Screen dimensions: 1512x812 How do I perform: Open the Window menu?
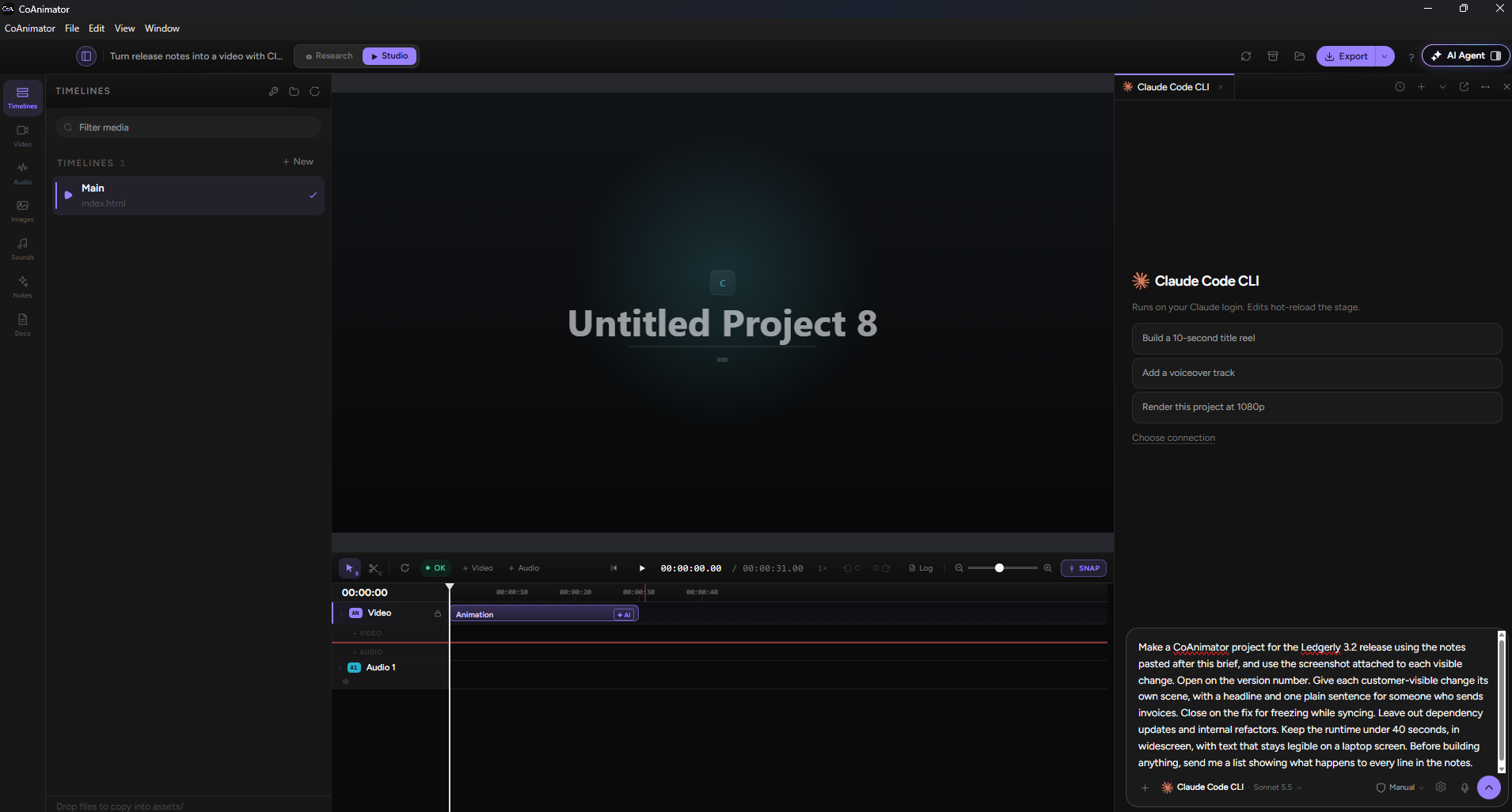[162, 28]
